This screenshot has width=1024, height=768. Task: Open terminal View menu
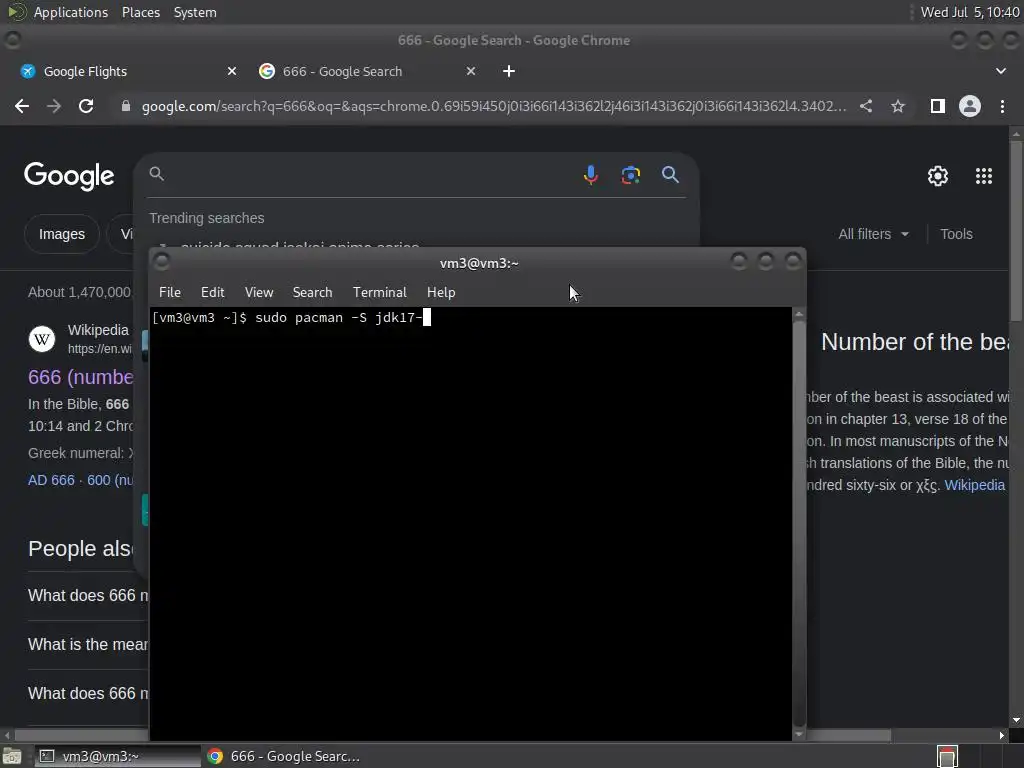[259, 292]
